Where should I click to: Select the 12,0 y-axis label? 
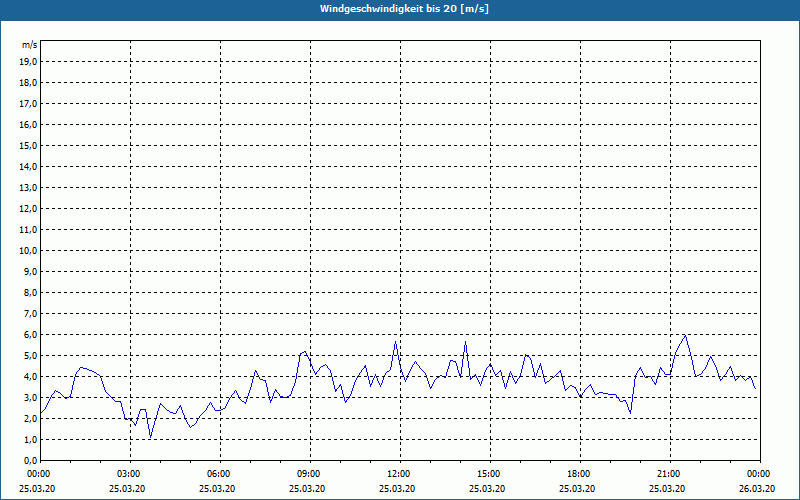click(29, 209)
